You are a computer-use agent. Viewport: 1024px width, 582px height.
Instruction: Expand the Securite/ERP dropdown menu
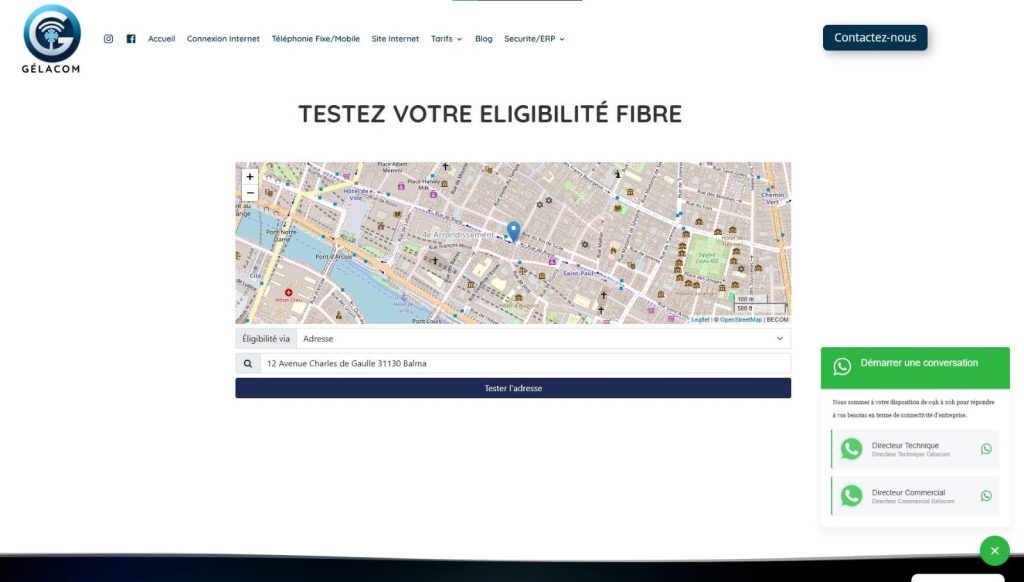click(534, 39)
